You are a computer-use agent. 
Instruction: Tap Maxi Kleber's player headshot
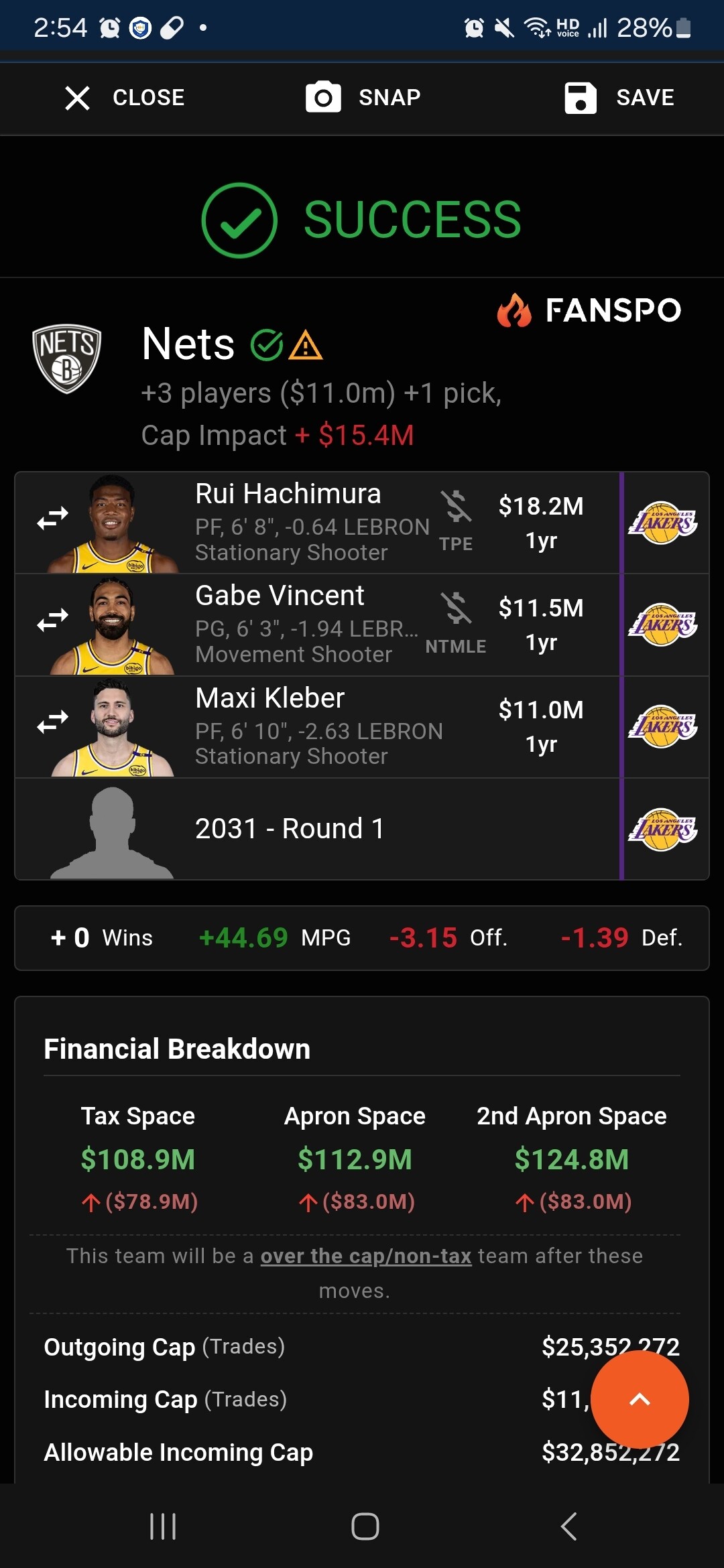113,728
